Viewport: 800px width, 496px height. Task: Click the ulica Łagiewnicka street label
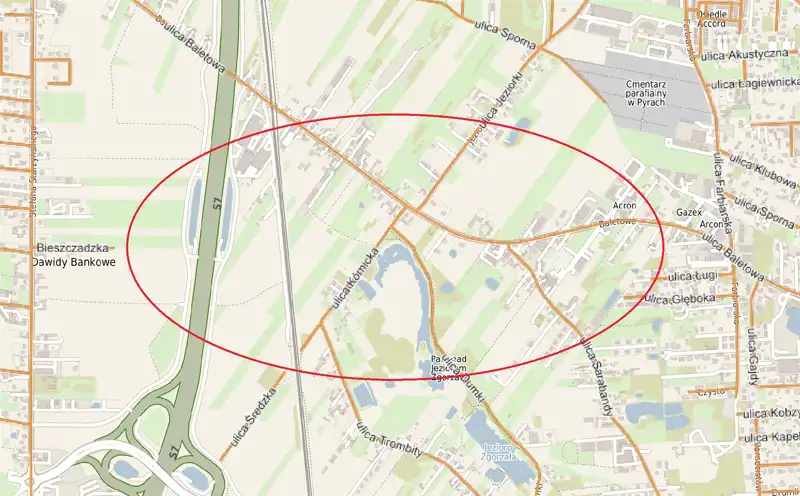(755, 83)
